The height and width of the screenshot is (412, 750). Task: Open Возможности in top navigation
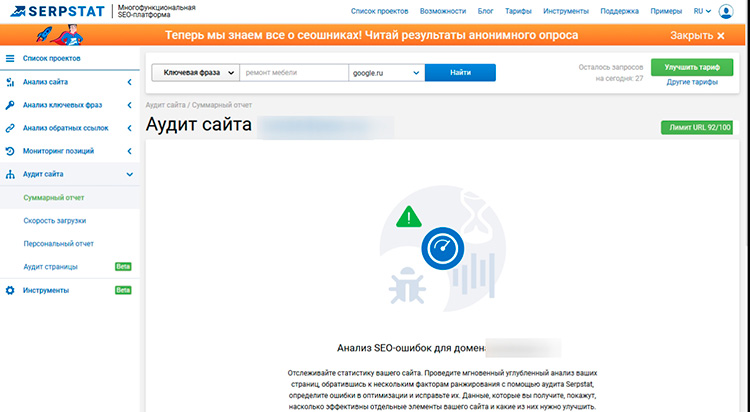tap(443, 11)
